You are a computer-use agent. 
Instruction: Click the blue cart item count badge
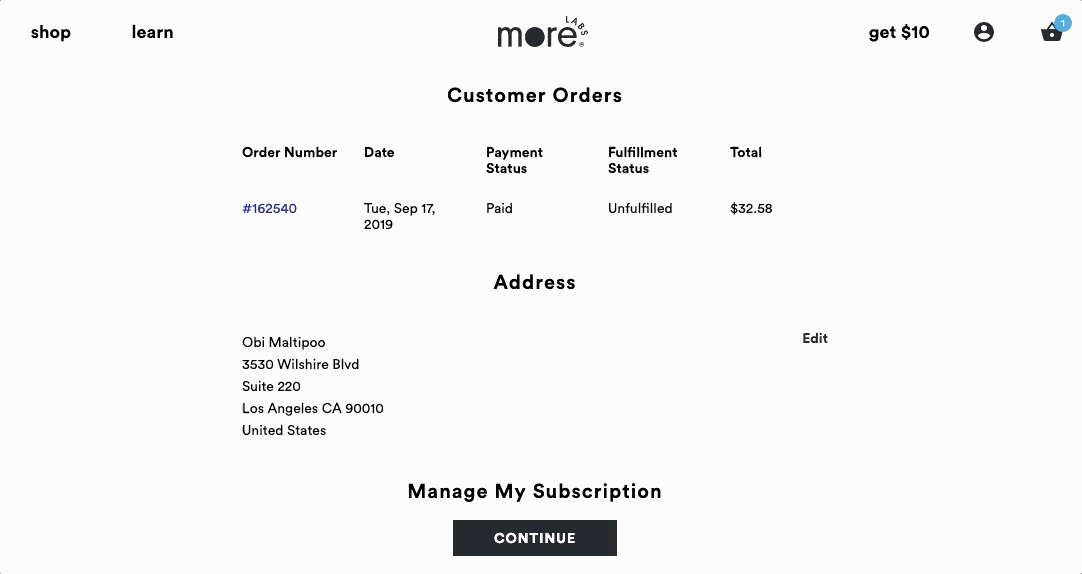click(1063, 22)
